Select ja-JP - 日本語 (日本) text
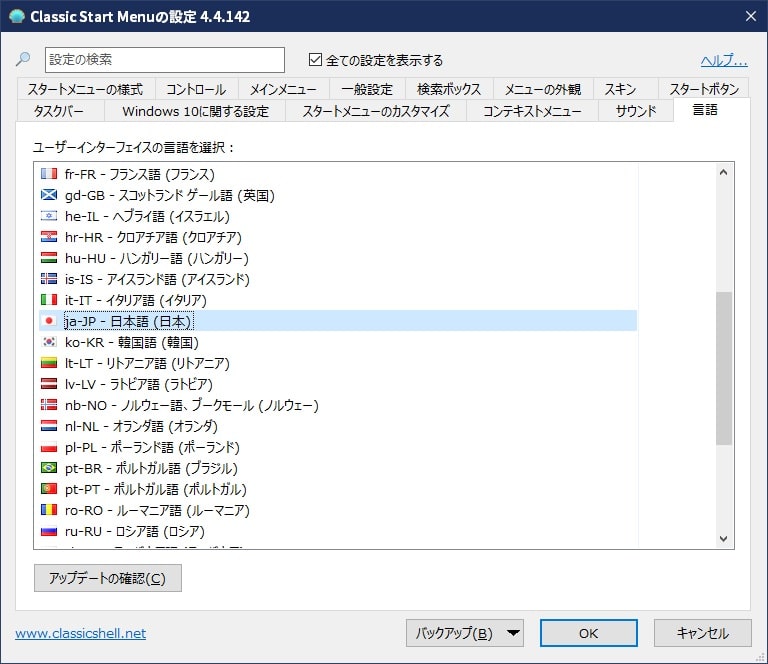Image resolution: width=768 pixels, height=664 pixels. coord(128,321)
